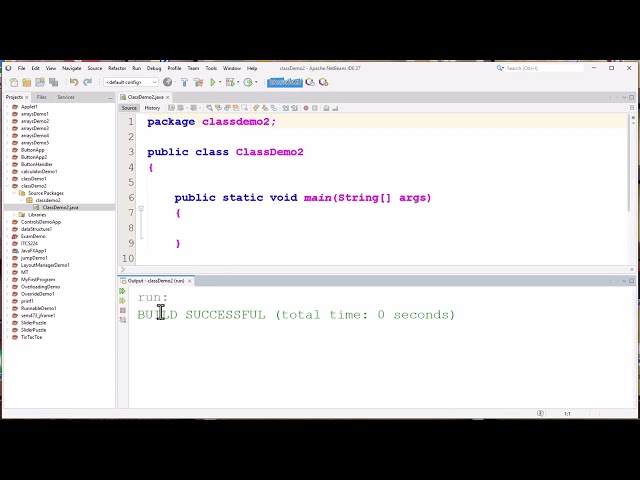Open the Profile Project dropdown arrow

[256, 82]
